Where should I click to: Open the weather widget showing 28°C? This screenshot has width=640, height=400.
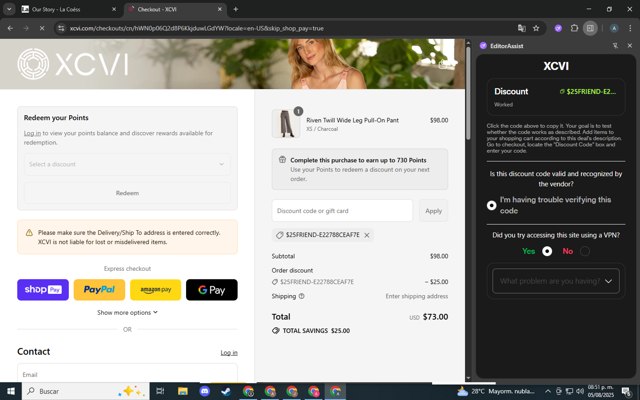point(495,391)
